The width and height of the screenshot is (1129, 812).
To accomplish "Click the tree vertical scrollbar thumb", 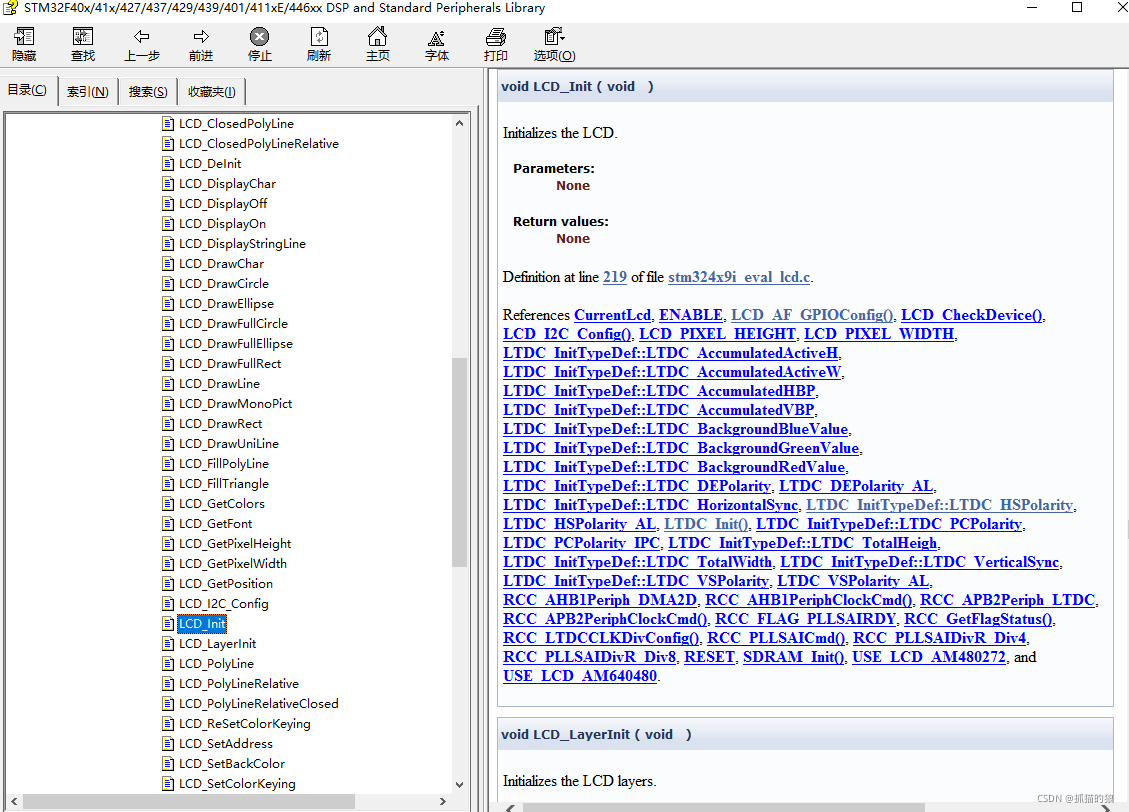I will pos(459,462).
